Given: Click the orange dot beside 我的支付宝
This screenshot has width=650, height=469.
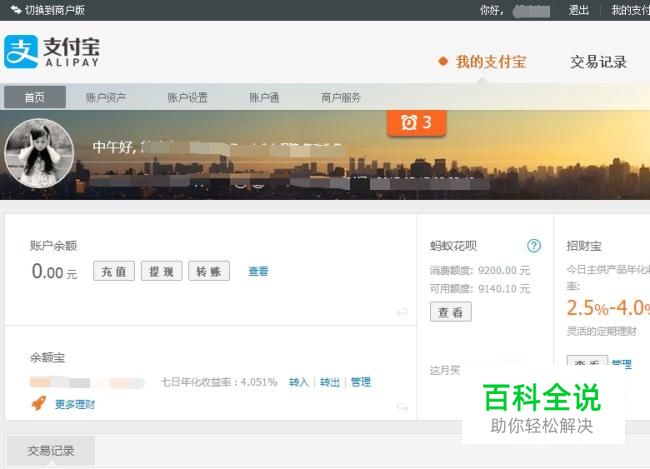Looking at the screenshot, I should click(x=443, y=61).
